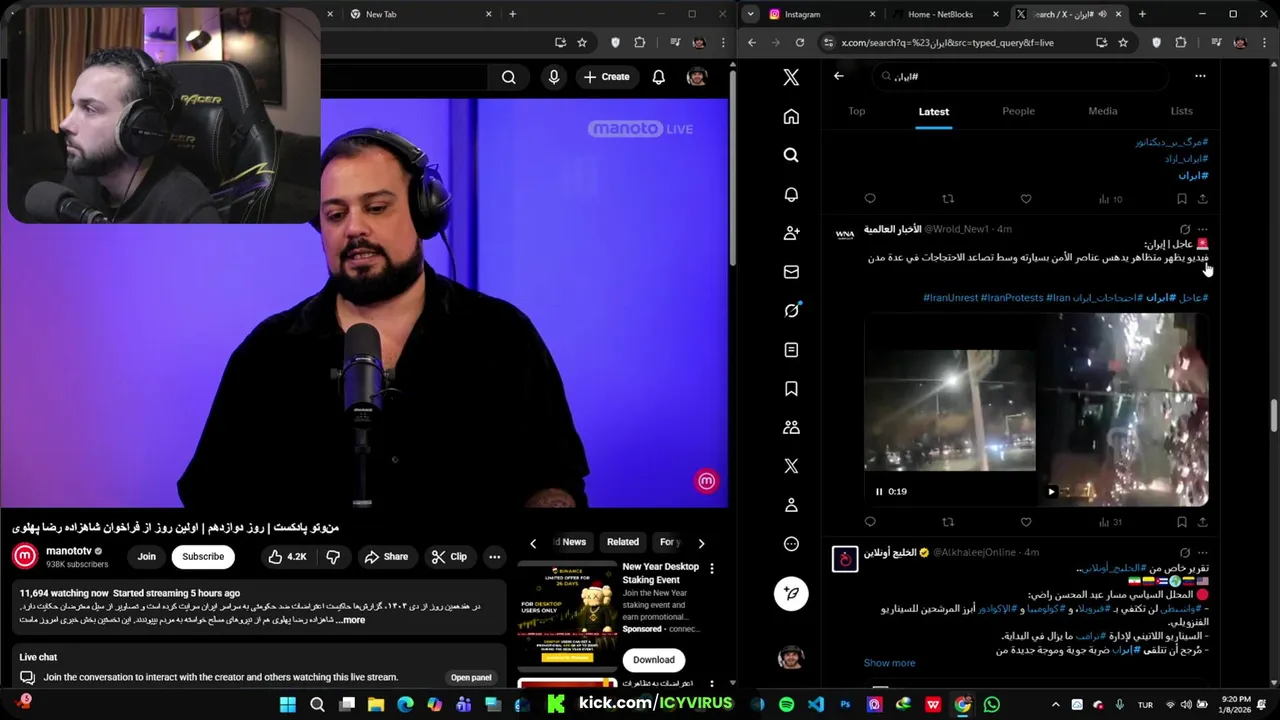Switch to Home - NetBlocks browser tab

(x=945, y=14)
